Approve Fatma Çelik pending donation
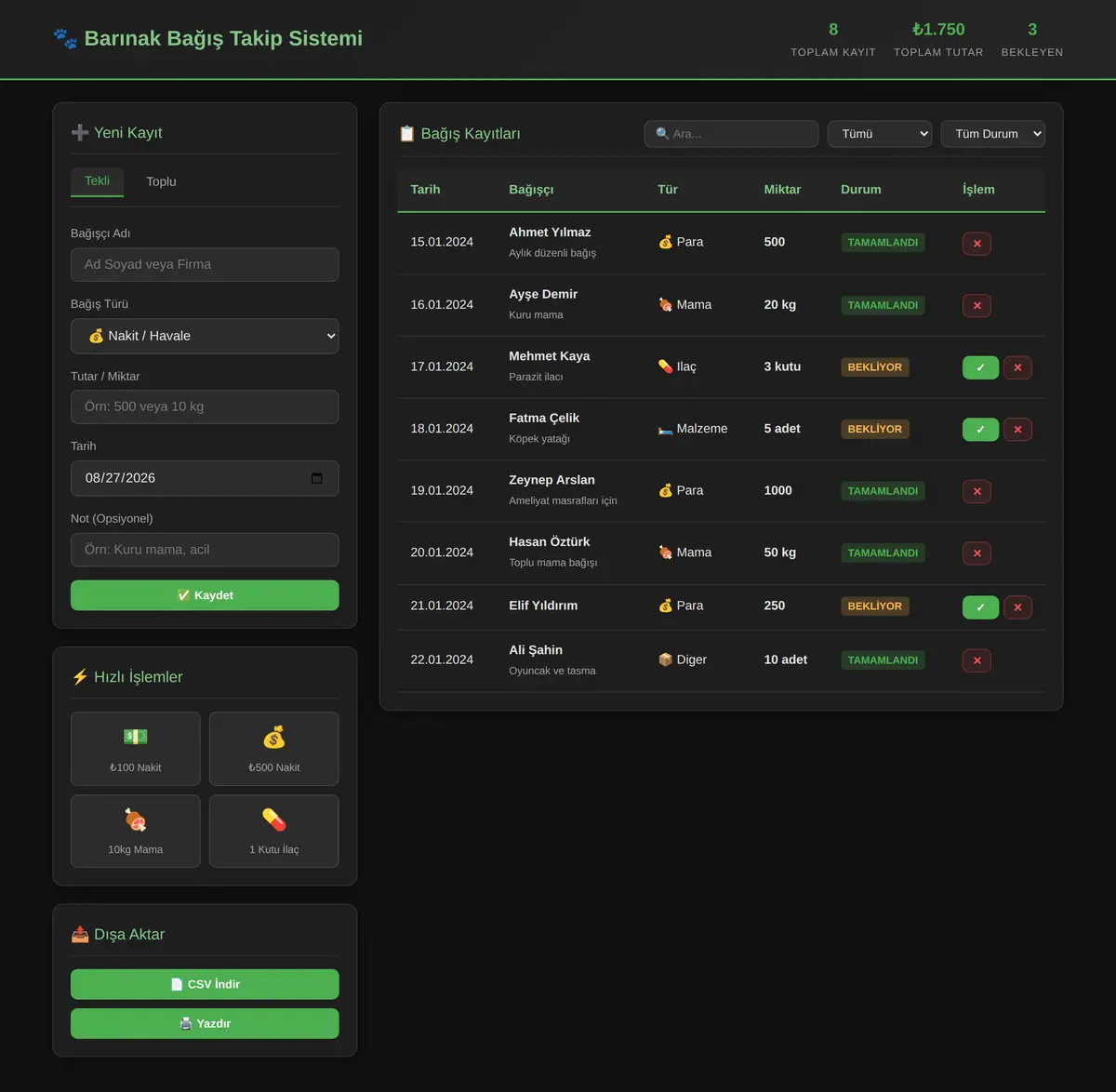 980,430
